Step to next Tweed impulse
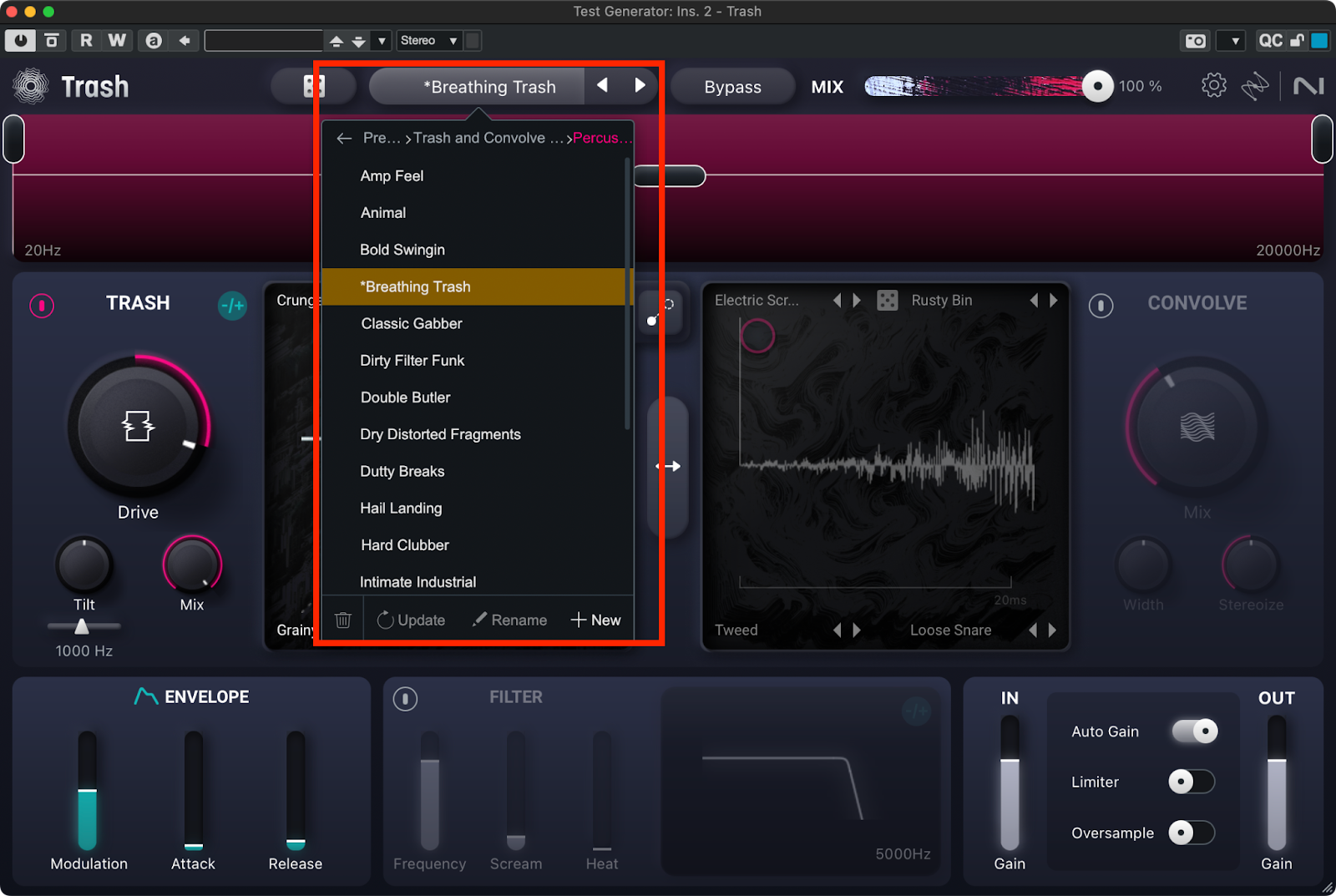1336x896 pixels. click(x=857, y=630)
